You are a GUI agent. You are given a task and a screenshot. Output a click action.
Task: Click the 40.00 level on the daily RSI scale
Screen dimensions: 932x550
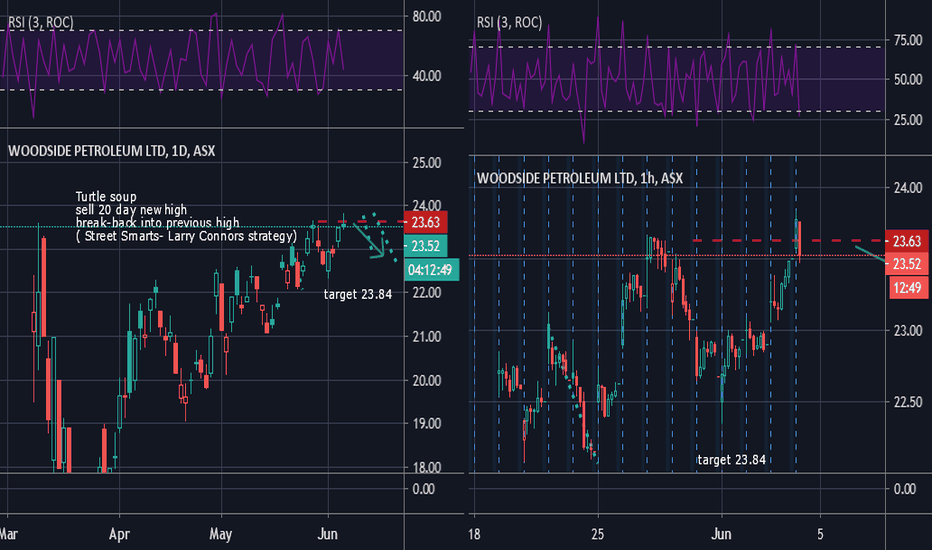pos(427,76)
